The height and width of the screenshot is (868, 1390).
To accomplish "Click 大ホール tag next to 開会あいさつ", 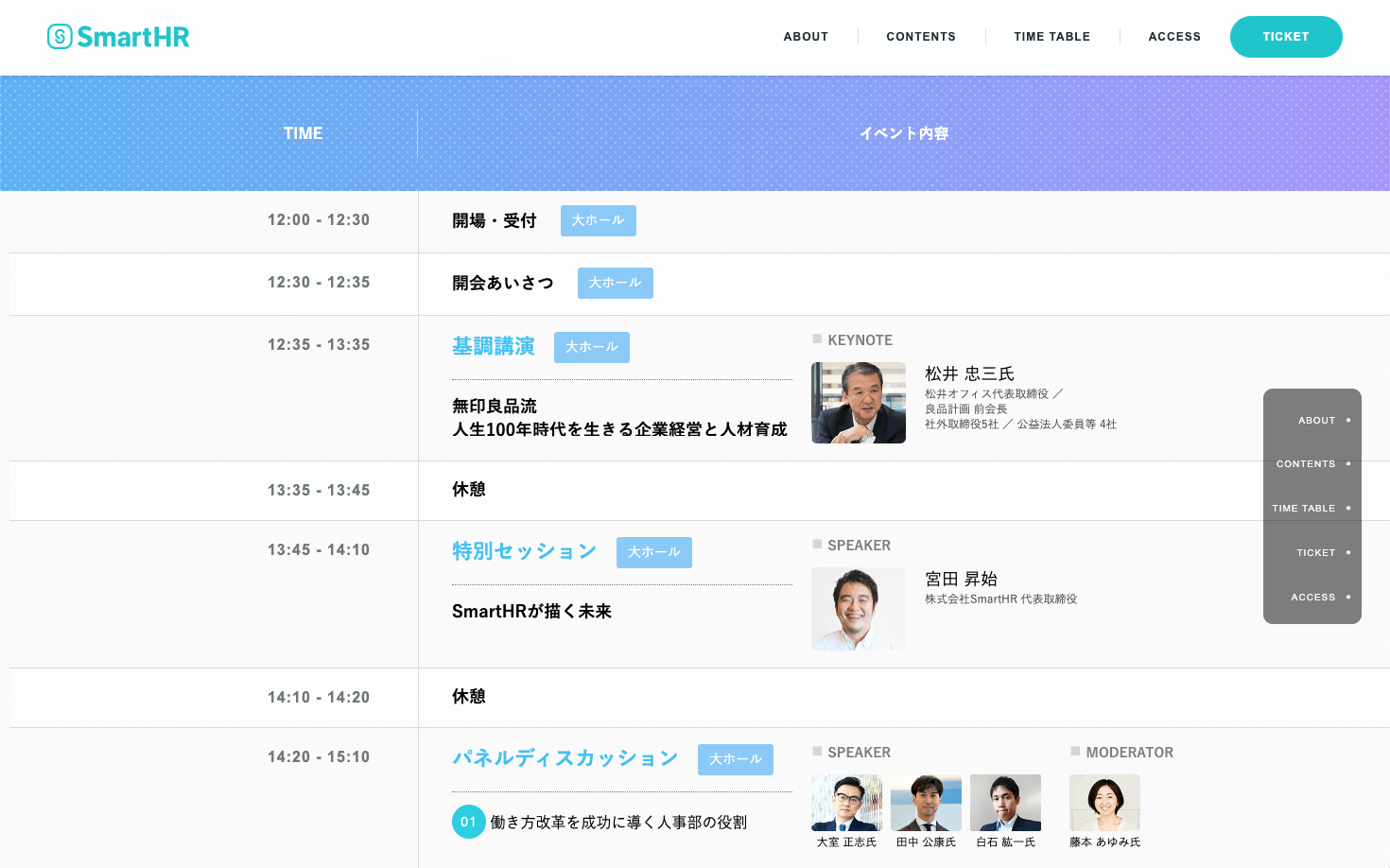I will tap(616, 283).
